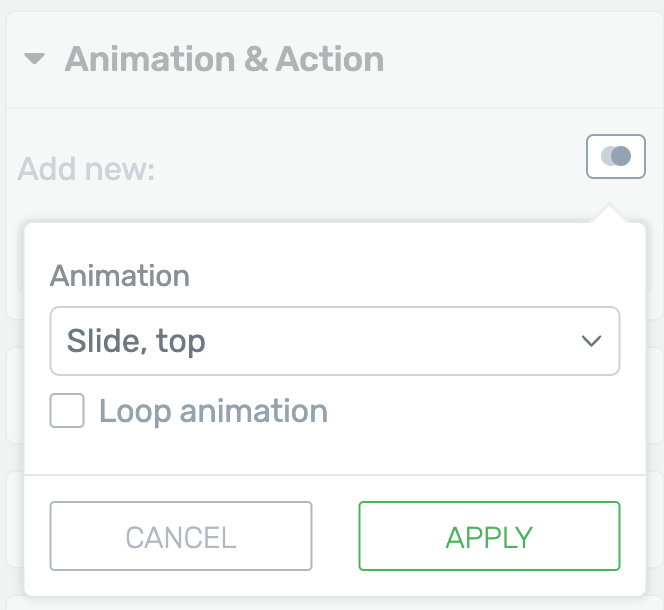Screen dimensions: 664x610
Task: Click the Animation & Action panel header title
Action: [x=224, y=59]
